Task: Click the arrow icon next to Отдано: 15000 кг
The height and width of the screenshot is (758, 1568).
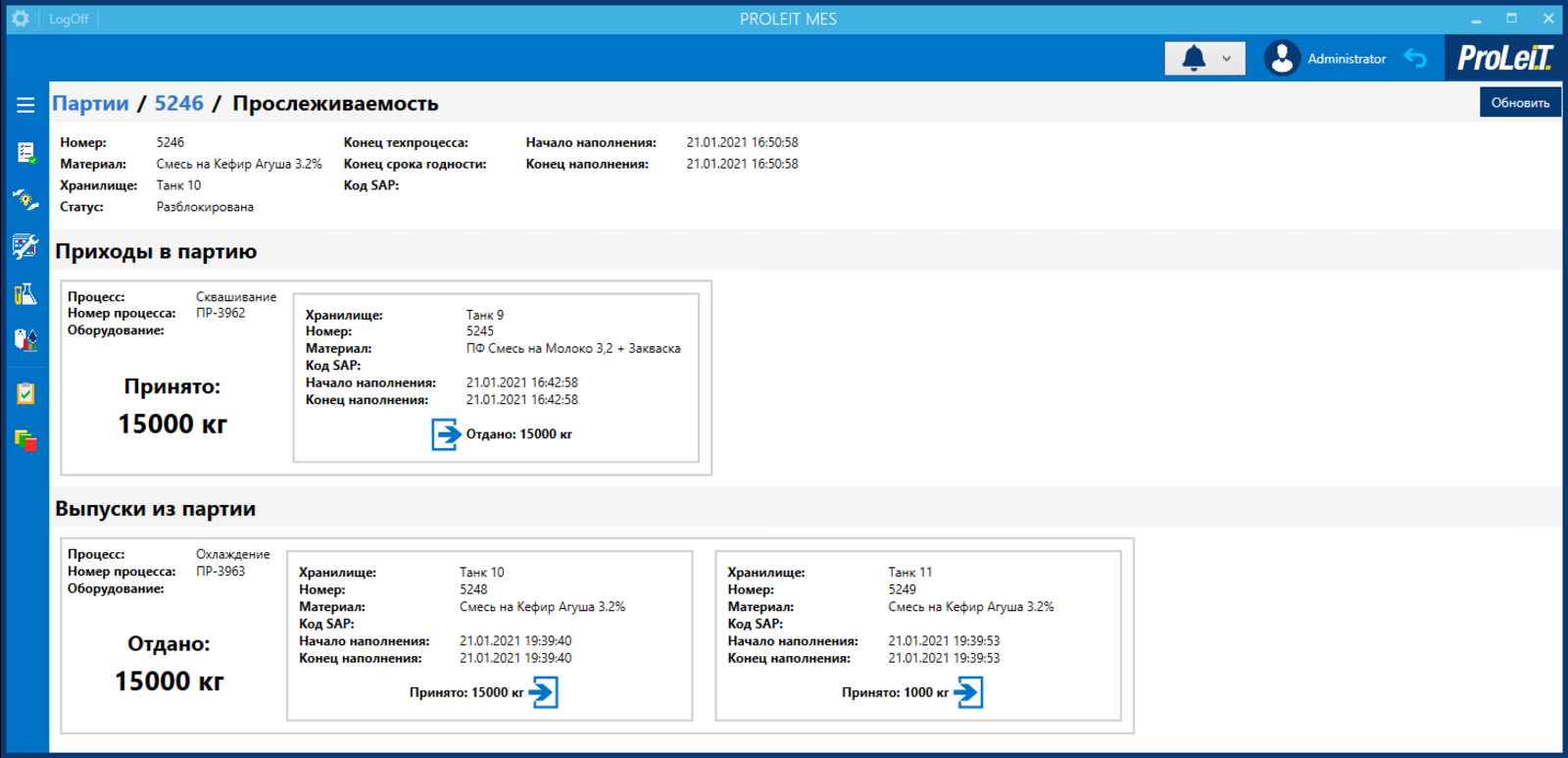Action: pyautogui.click(x=446, y=434)
